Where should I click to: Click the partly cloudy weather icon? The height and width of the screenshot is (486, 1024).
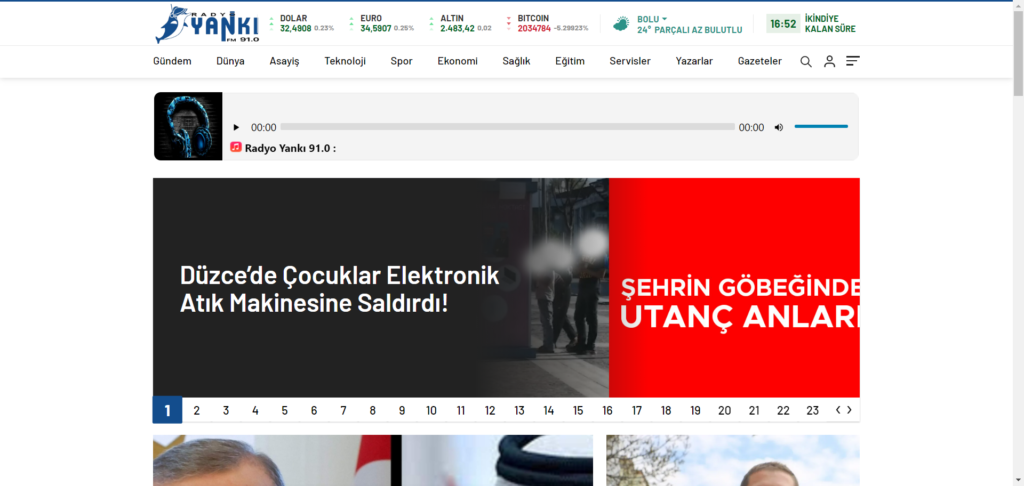tap(621, 23)
